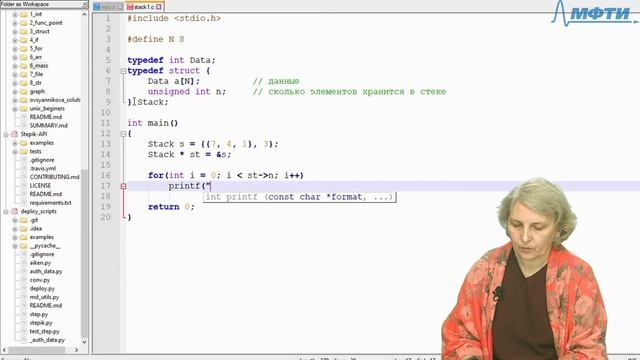Click the .idea folder icon

coord(24,229)
